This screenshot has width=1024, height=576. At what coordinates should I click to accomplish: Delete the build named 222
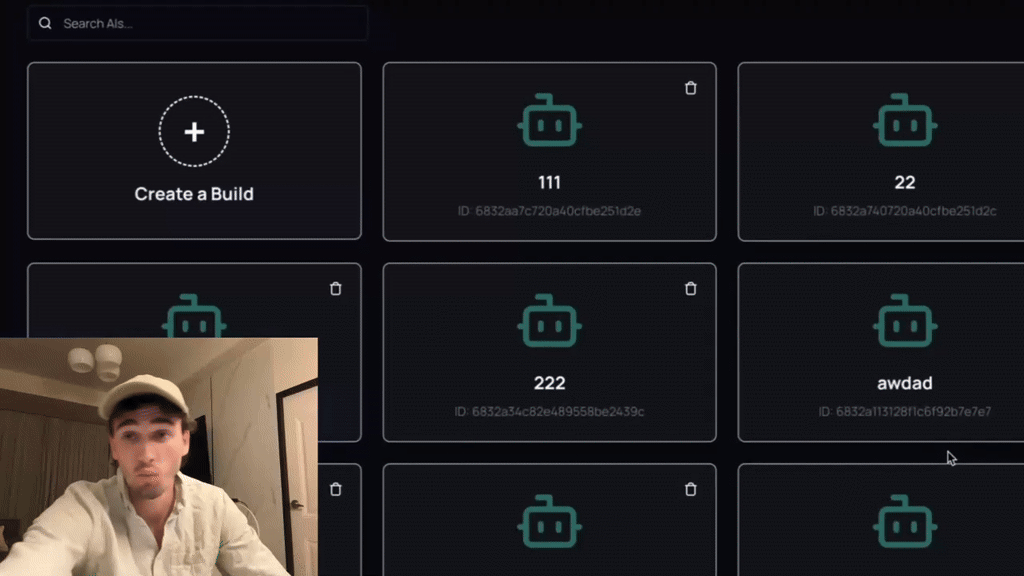(x=690, y=289)
